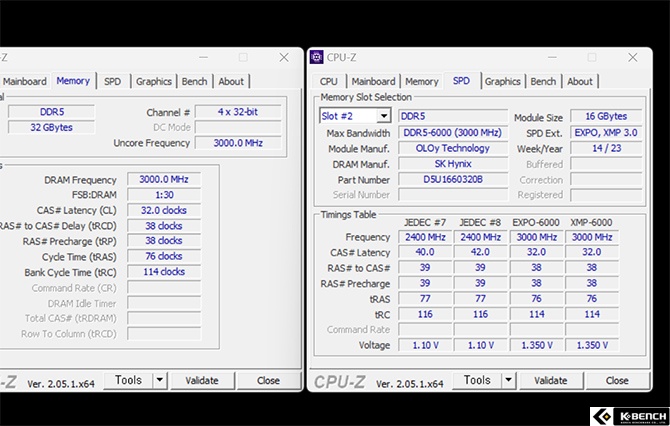The width and height of the screenshot is (670, 426).
Task: Click Tools button in right window
Action: [477, 380]
